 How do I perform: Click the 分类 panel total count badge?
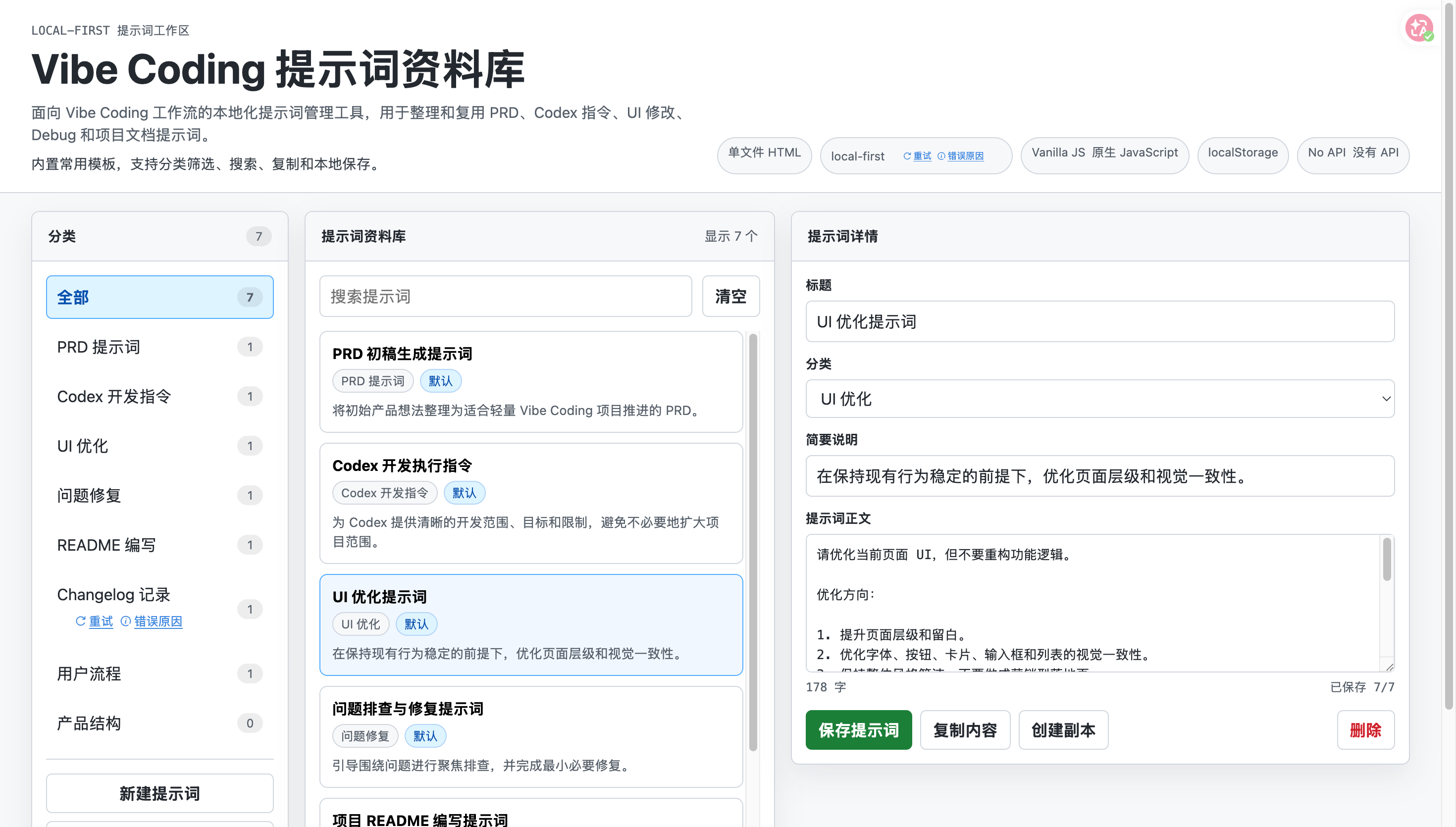(259, 236)
